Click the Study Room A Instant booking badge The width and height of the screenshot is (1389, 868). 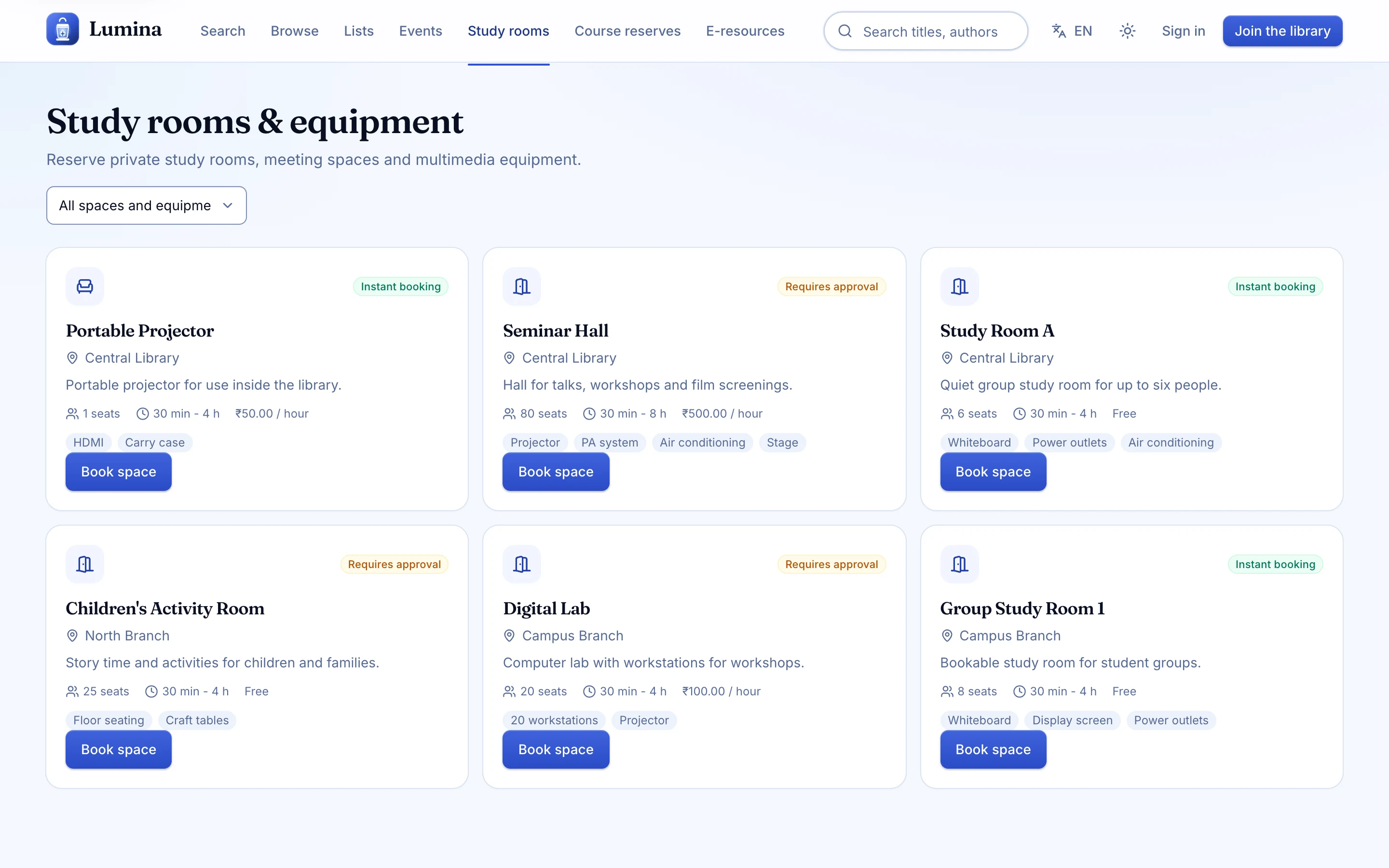tap(1275, 286)
